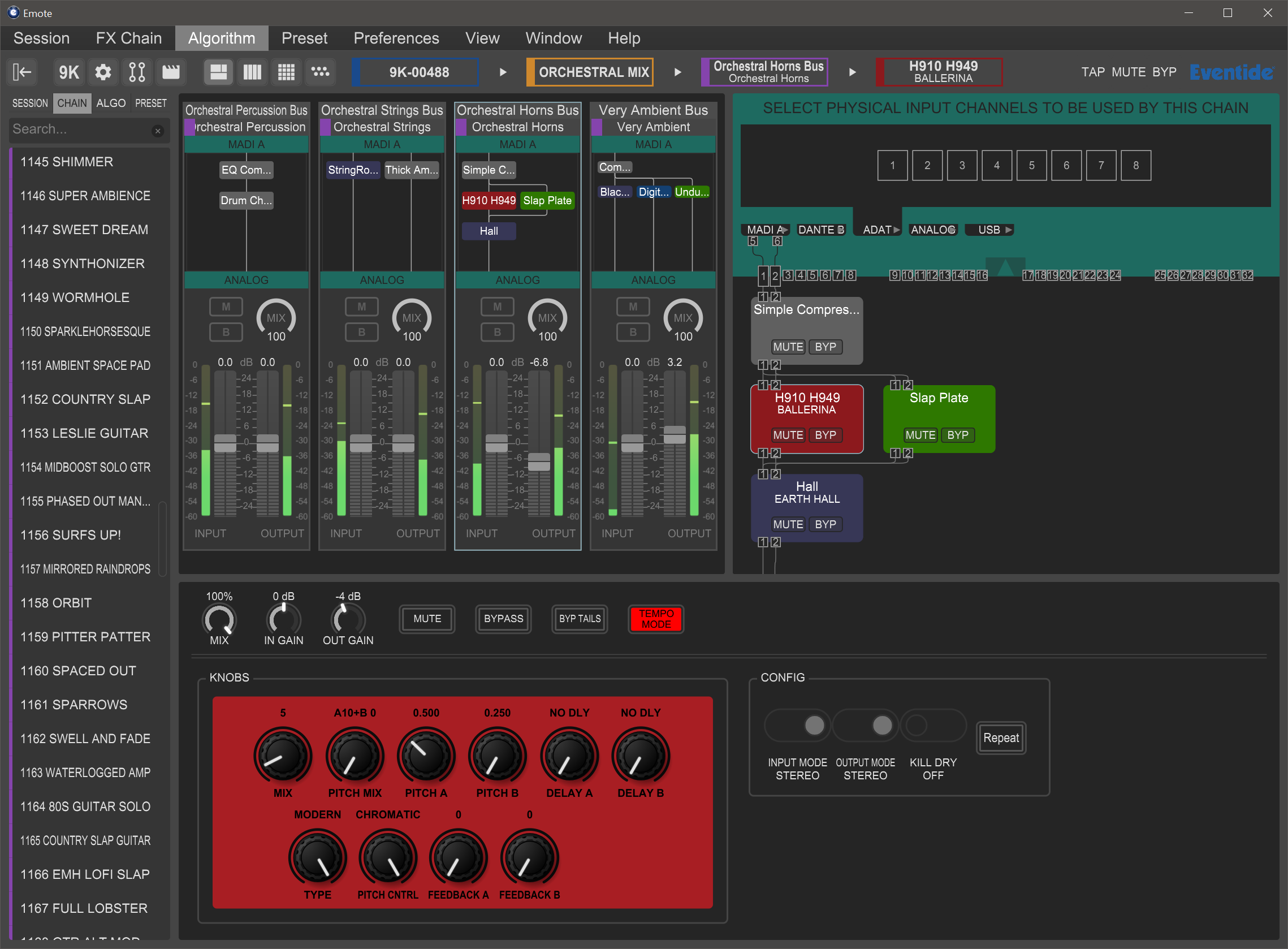Switch to the vertical columns layout icon
Screen dimensions: 1288x949
(252, 72)
